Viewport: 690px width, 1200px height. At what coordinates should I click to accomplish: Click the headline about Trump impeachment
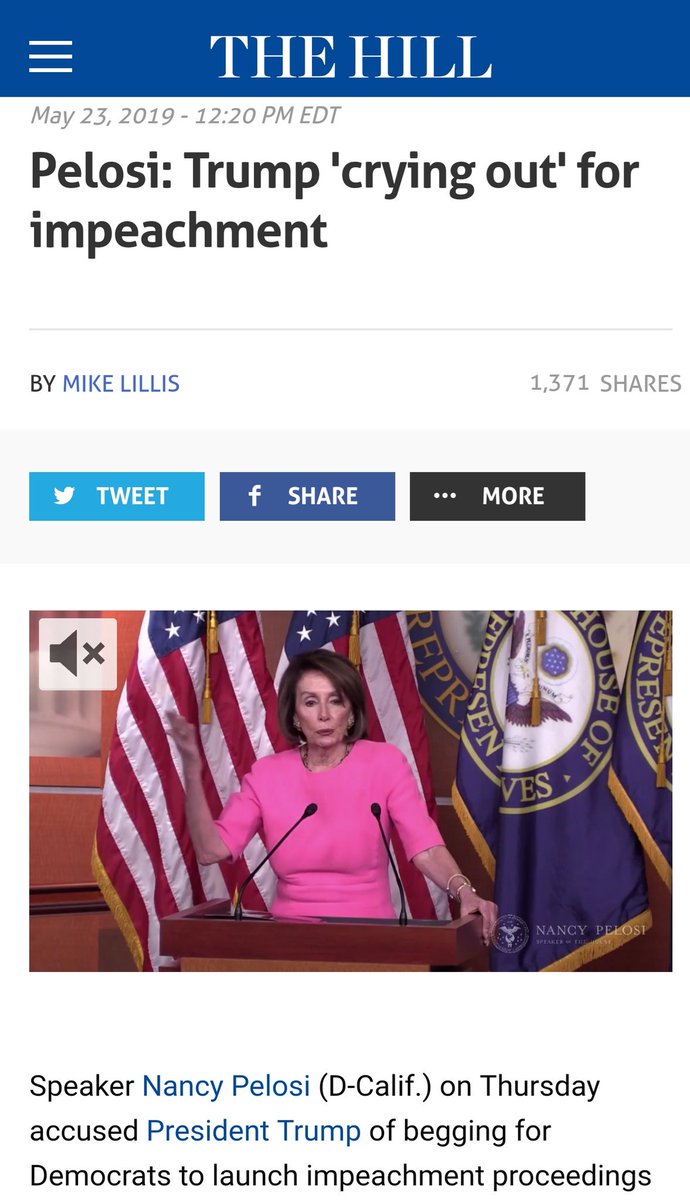(334, 200)
